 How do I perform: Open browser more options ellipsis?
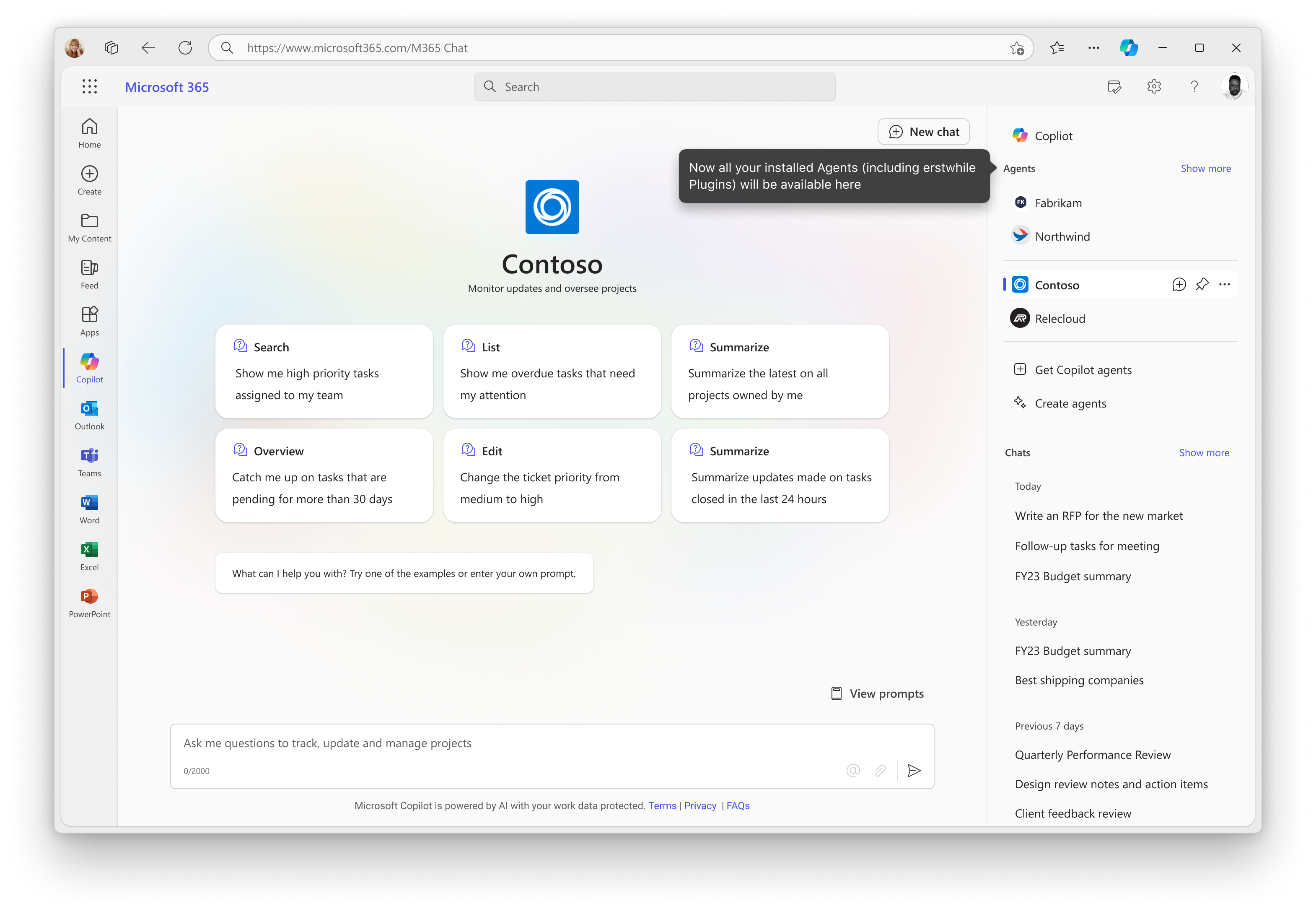[1093, 47]
